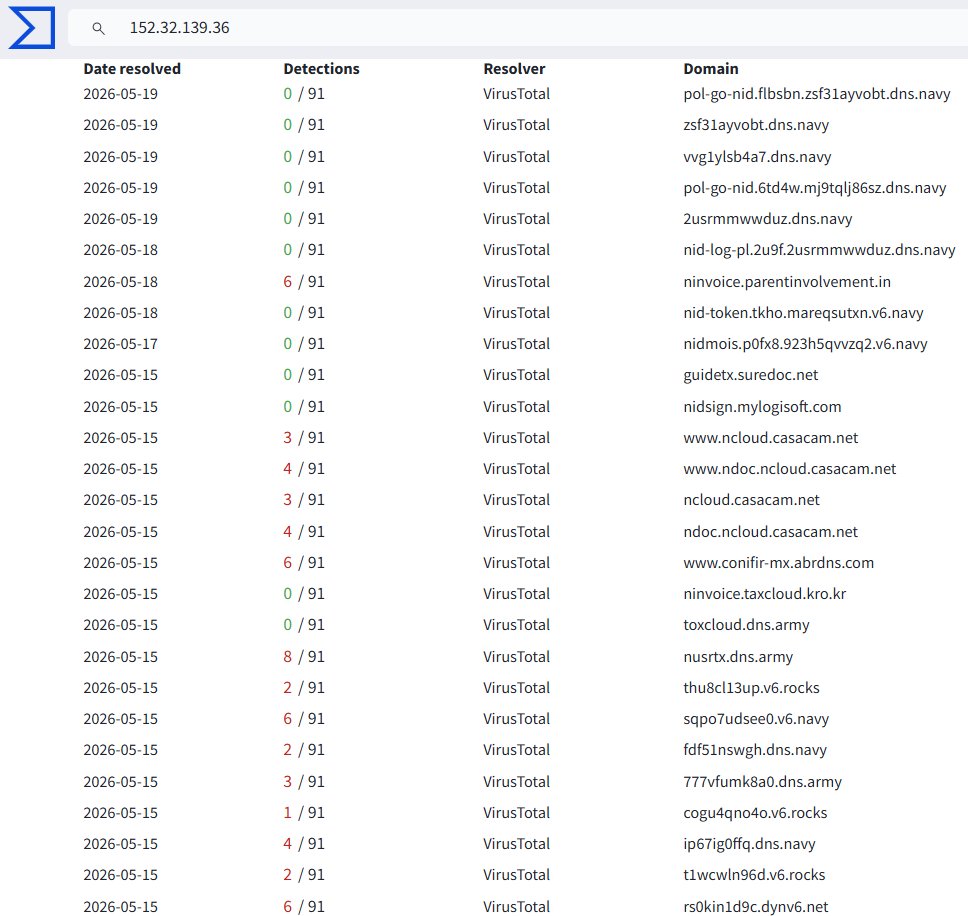Open domain nusrtx.dns.army

point(738,657)
